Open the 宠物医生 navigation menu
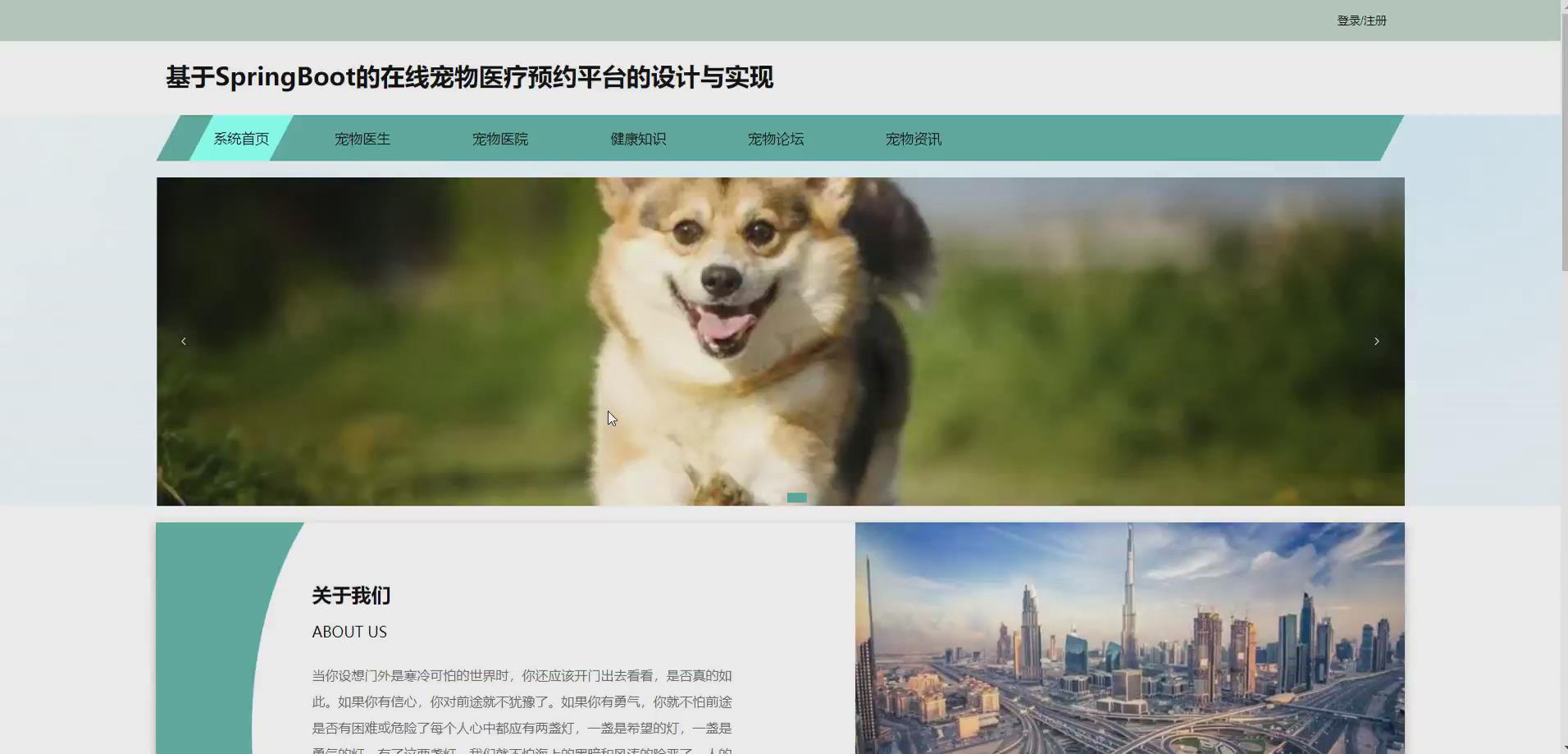 click(362, 139)
